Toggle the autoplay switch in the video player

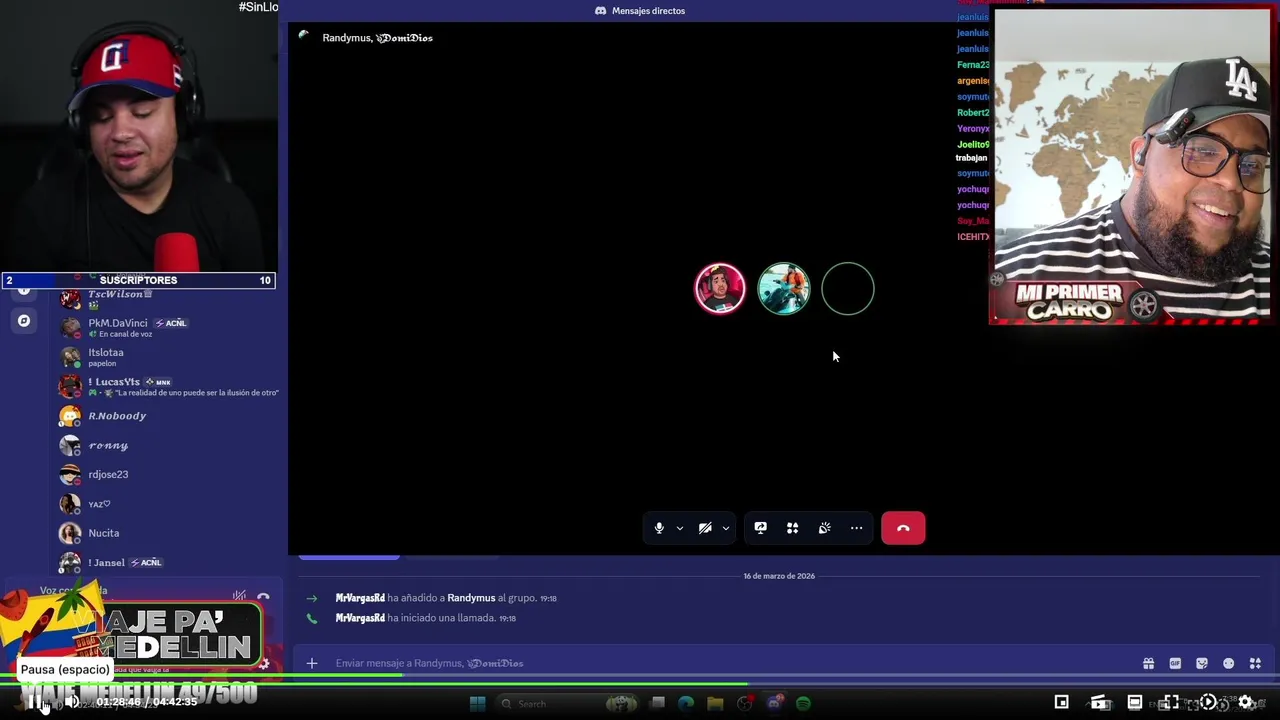pos(1208,703)
